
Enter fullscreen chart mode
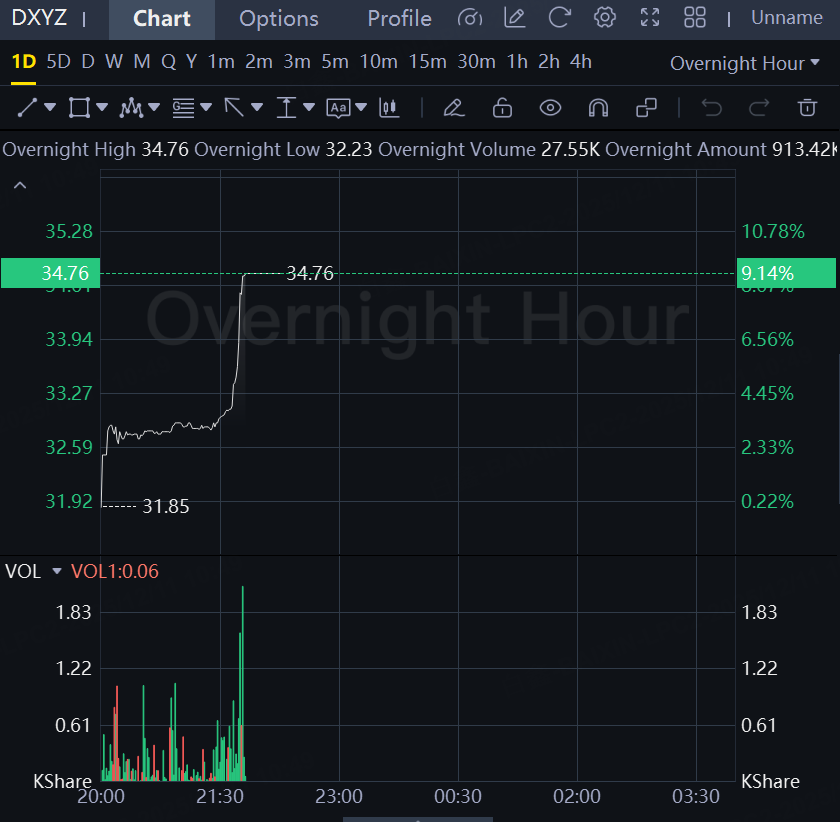point(650,18)
